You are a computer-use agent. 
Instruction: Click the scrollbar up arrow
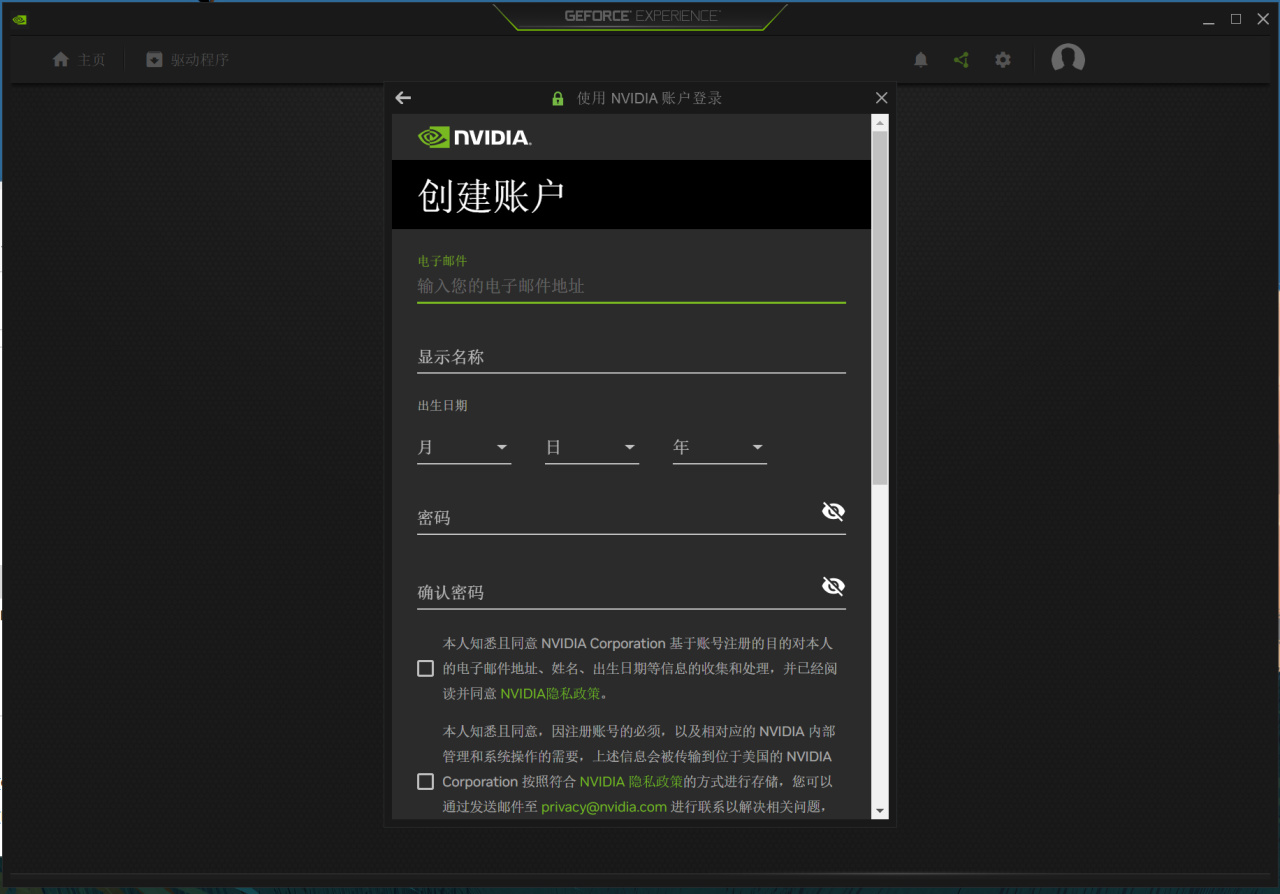pos(880,123)
